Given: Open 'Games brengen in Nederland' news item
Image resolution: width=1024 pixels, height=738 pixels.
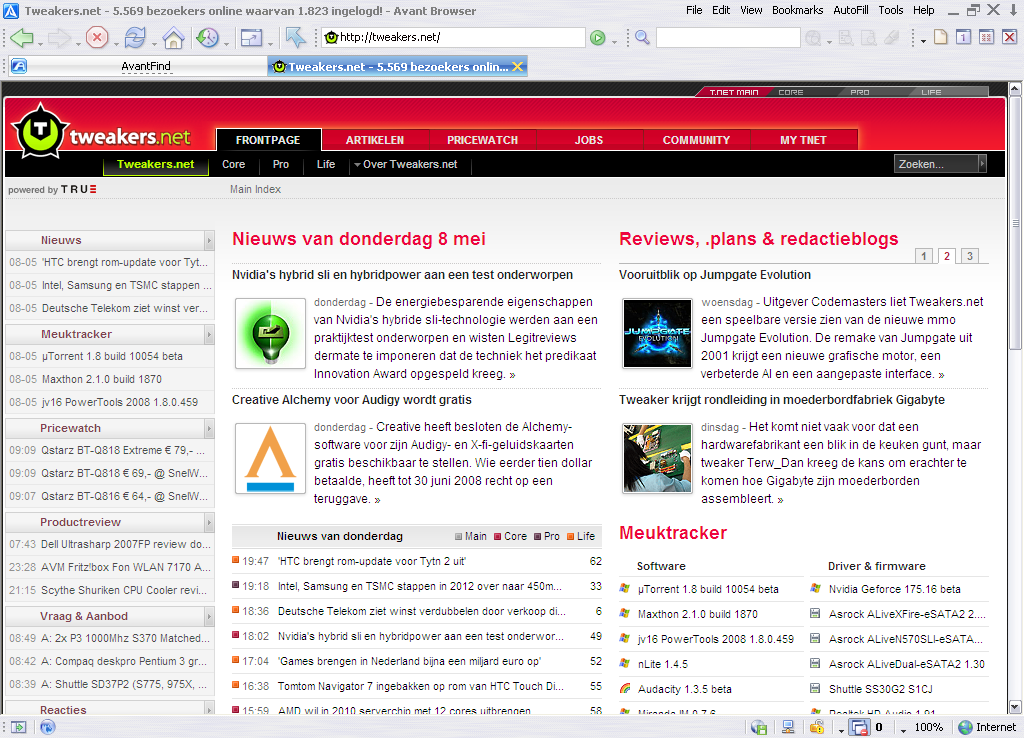Looking at the screenshot, I should pyautogui.click(x=409, y=661).
